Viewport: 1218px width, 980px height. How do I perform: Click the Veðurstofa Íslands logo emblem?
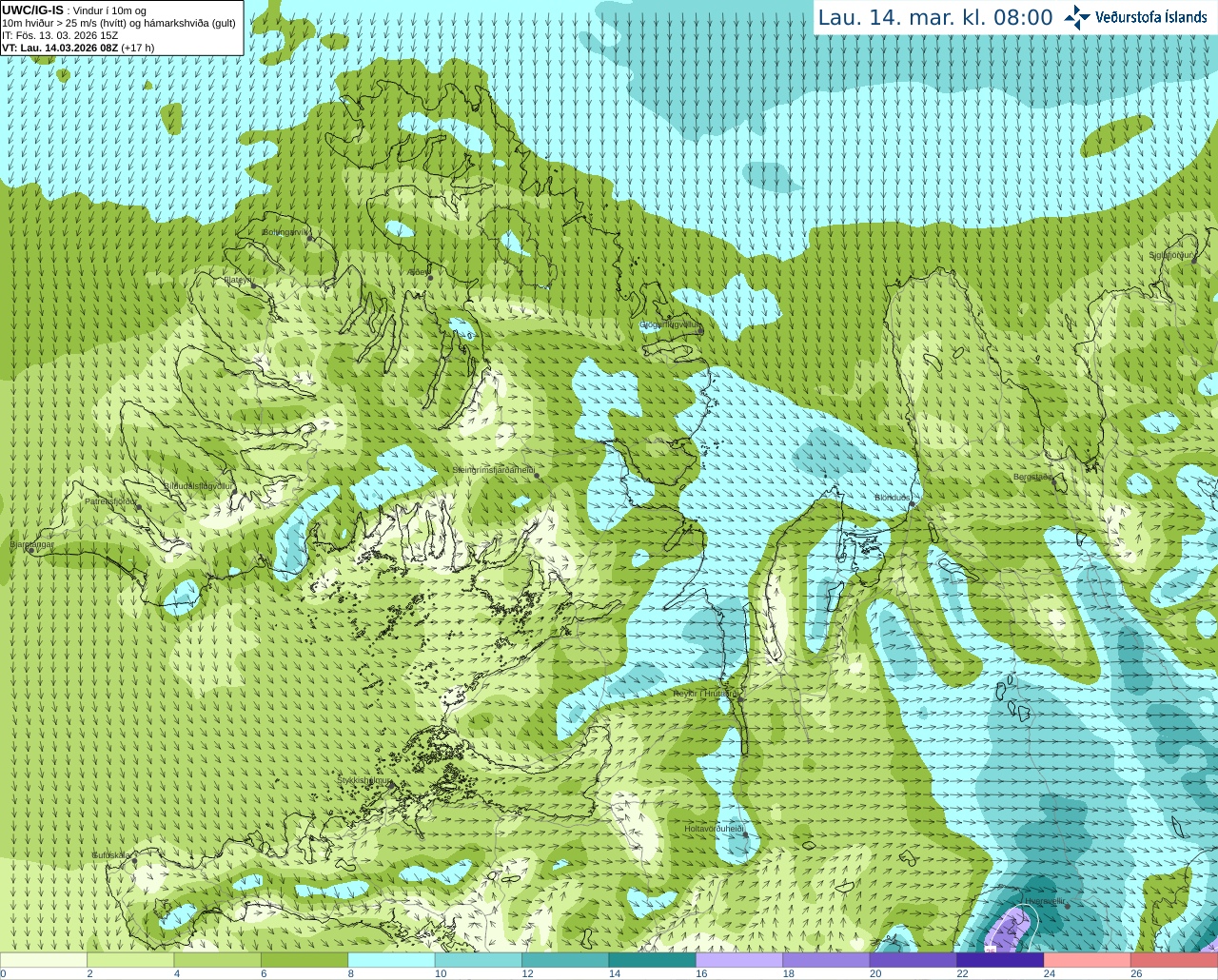[x=1077, y=16]
